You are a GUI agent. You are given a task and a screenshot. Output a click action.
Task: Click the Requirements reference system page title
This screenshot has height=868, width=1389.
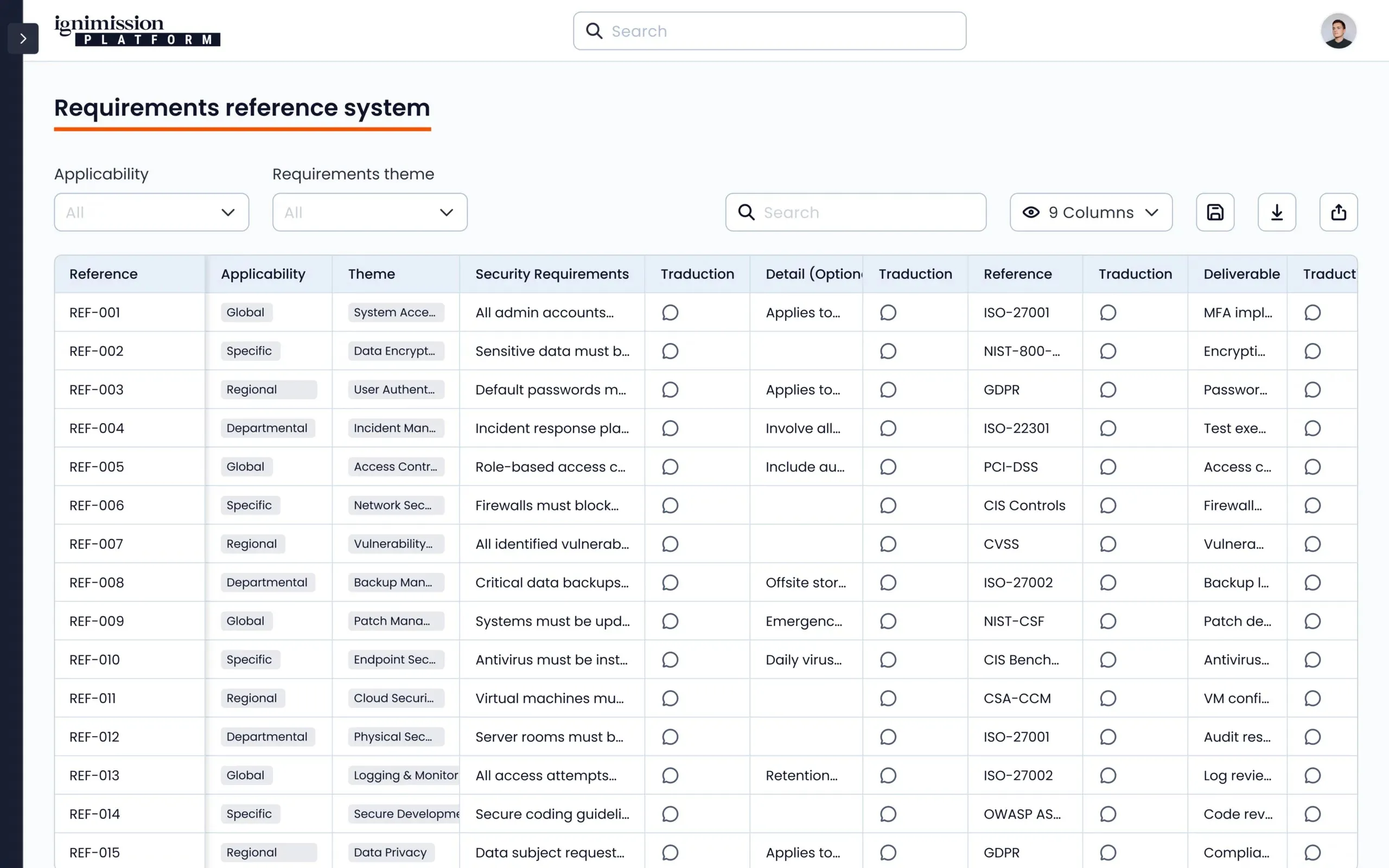coord(242,108)
